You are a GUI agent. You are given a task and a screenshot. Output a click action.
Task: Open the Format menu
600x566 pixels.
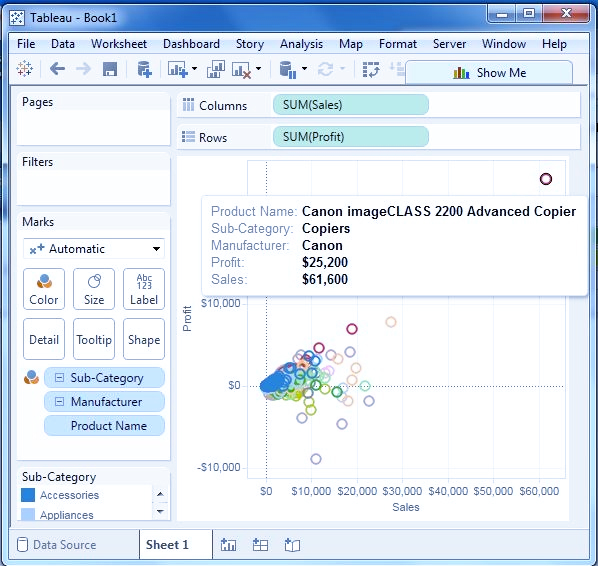398,44
